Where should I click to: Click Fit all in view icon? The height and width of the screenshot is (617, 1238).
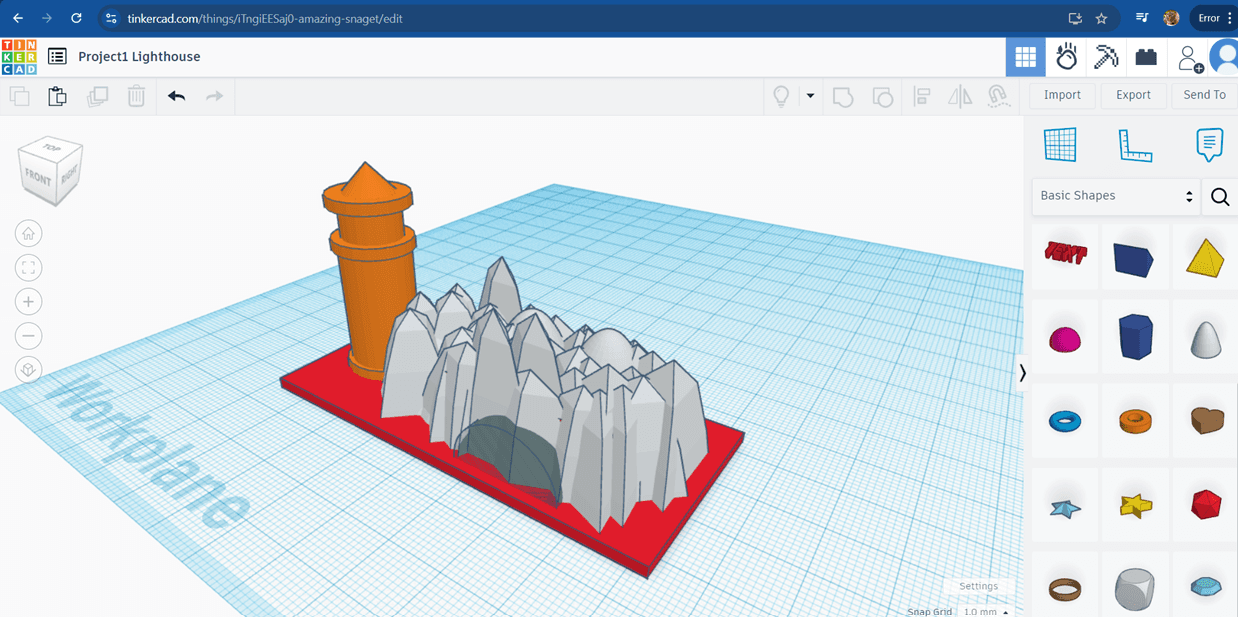(x=28, y=268)
